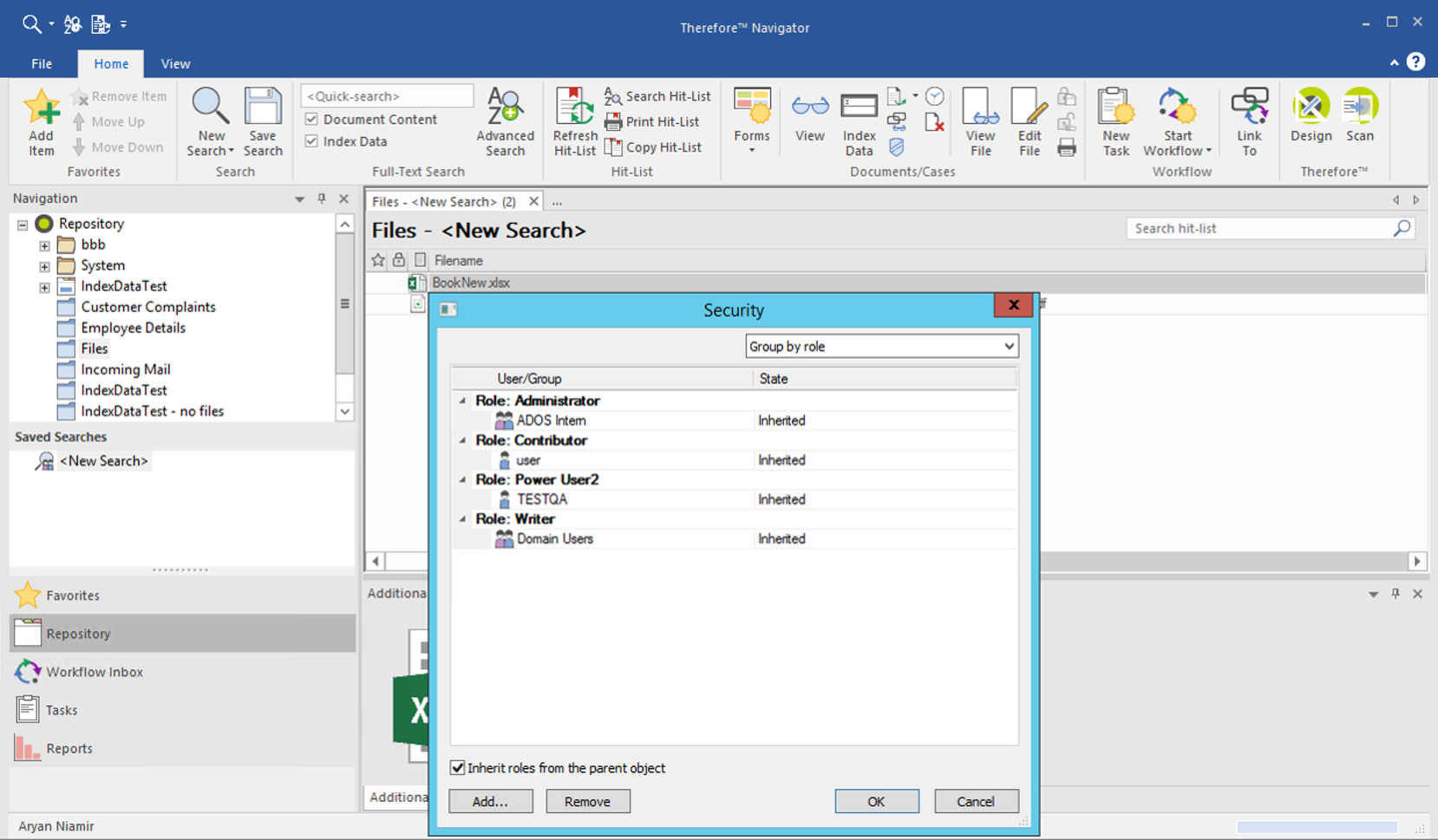The height and width of the screenshot is (840, 1438).
Task: Open the Group by role dropdown
Action: pyautogui.click(x=881, y=347)
